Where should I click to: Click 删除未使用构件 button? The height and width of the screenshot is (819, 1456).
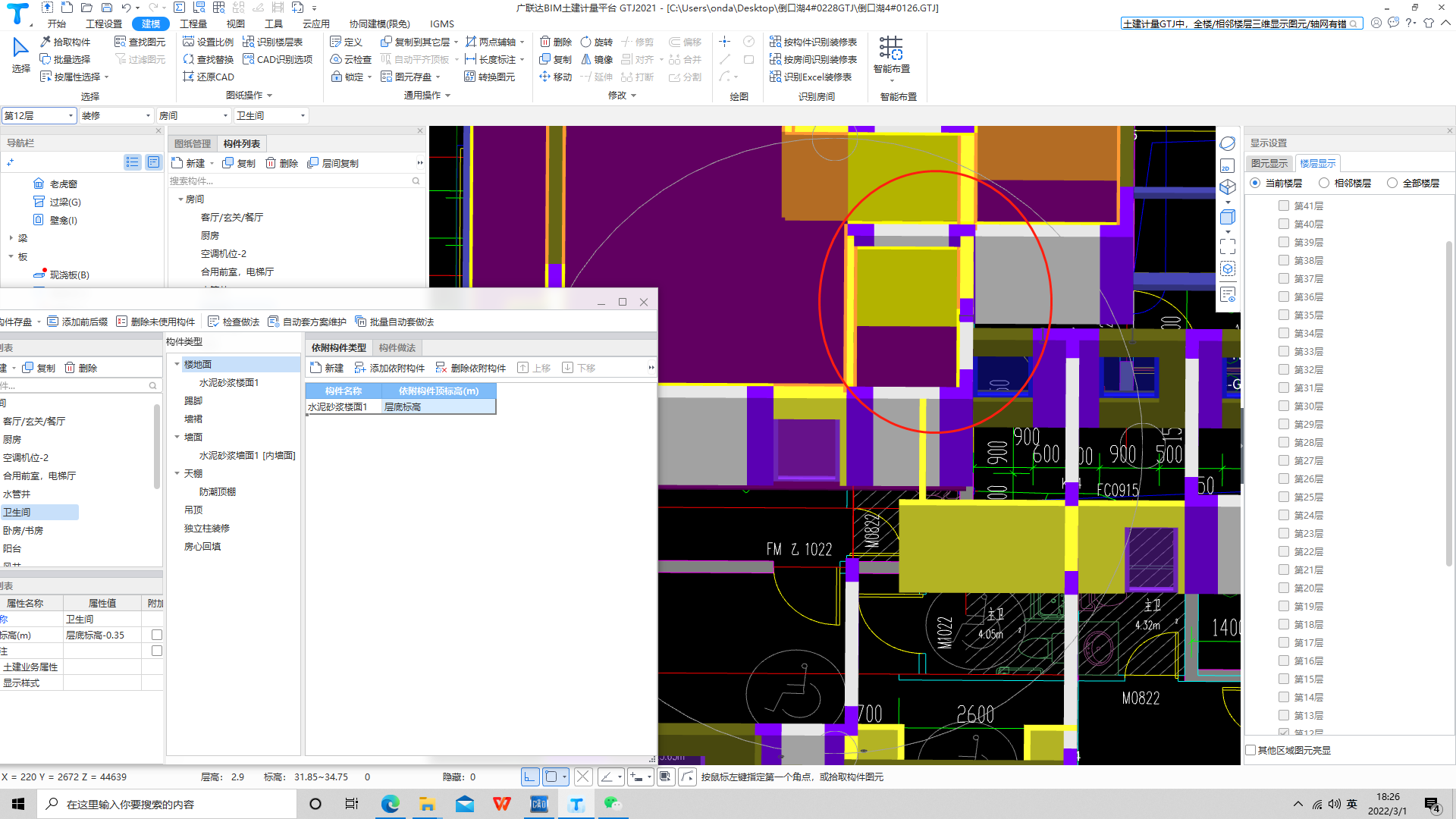155,322
